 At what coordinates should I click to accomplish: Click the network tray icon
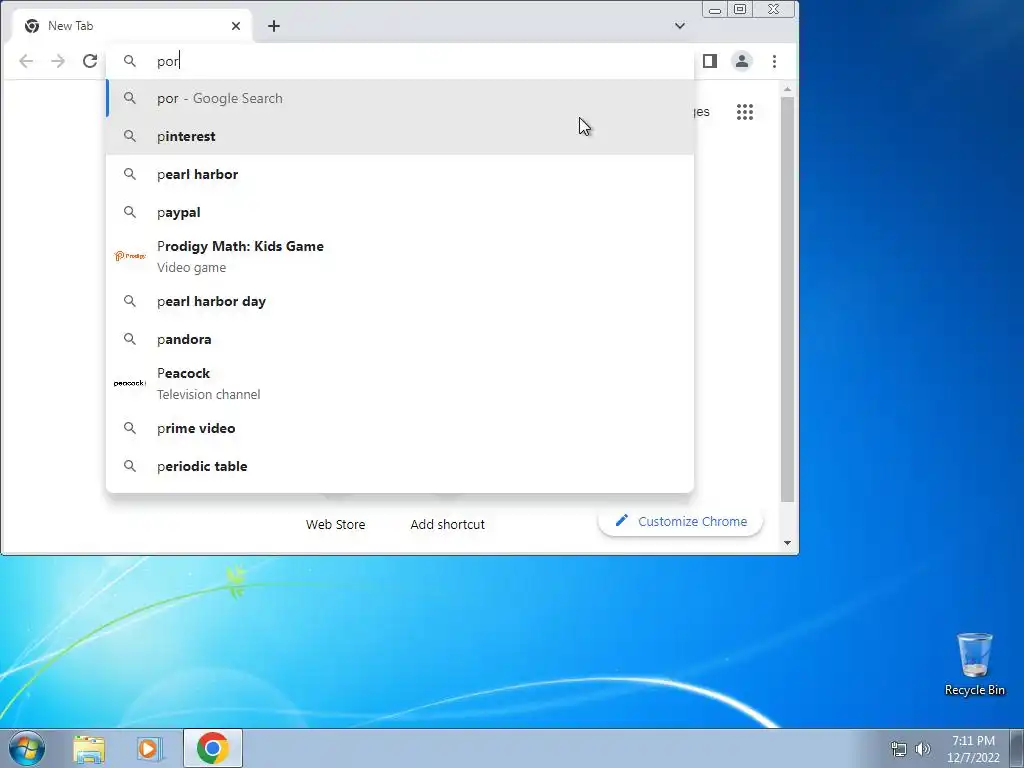899,749
